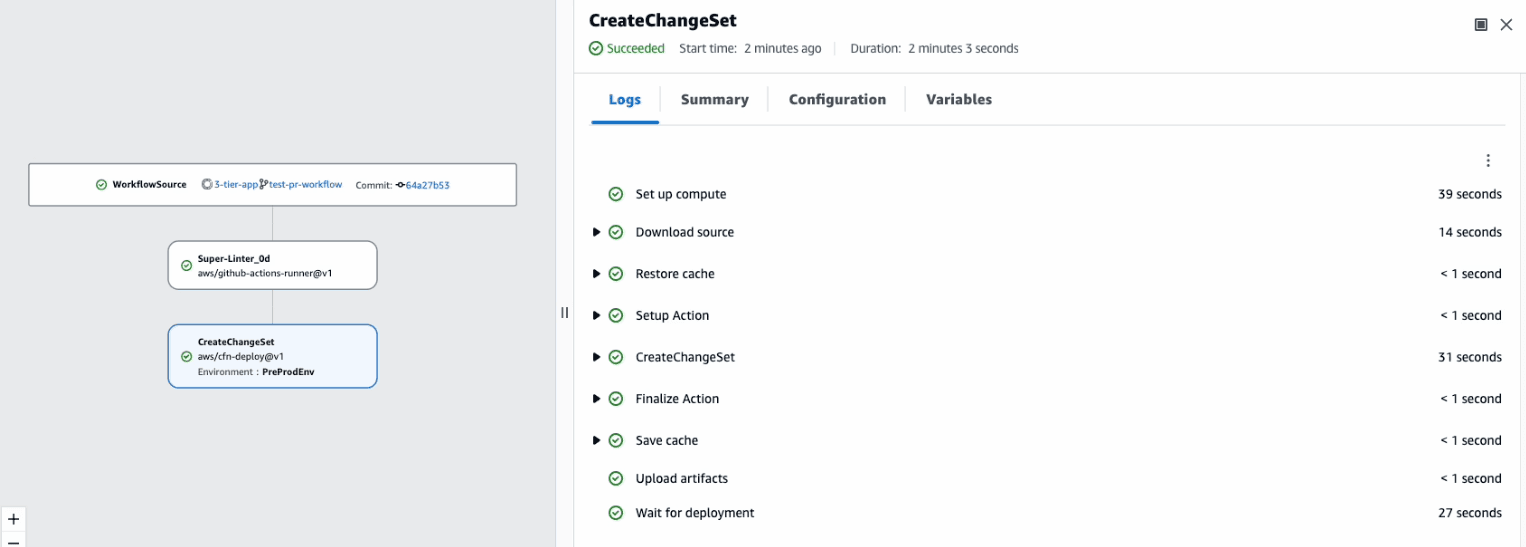Select the CreateChangeSet action node in diagram
Image resolution: width=1526 pixels, height=547 pixels.
pyautogui.click(x=272, y=356)
